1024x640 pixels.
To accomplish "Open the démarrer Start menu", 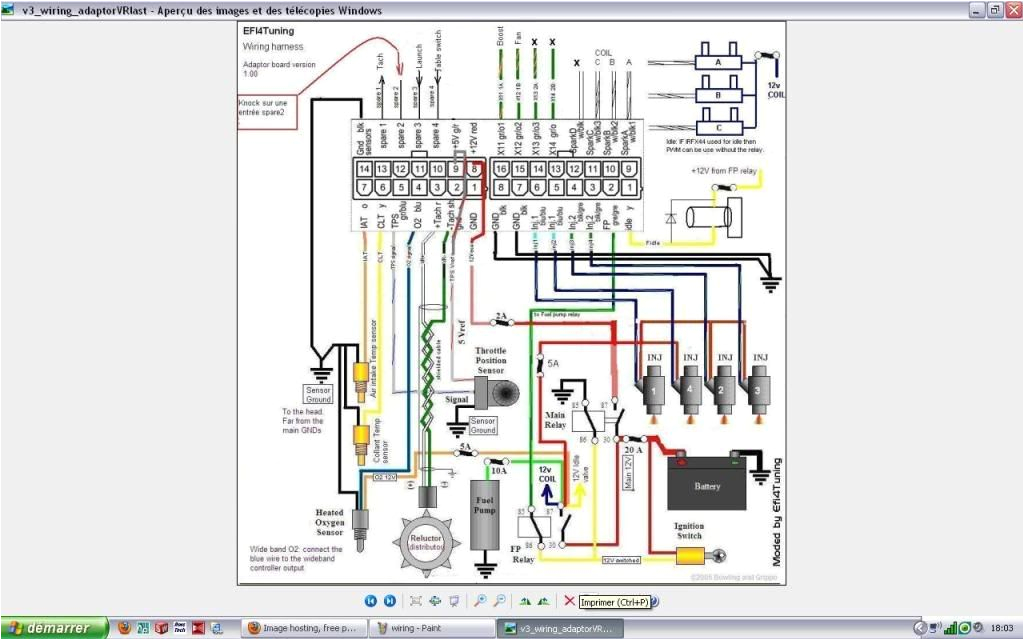I will click(x=48, y=628).
